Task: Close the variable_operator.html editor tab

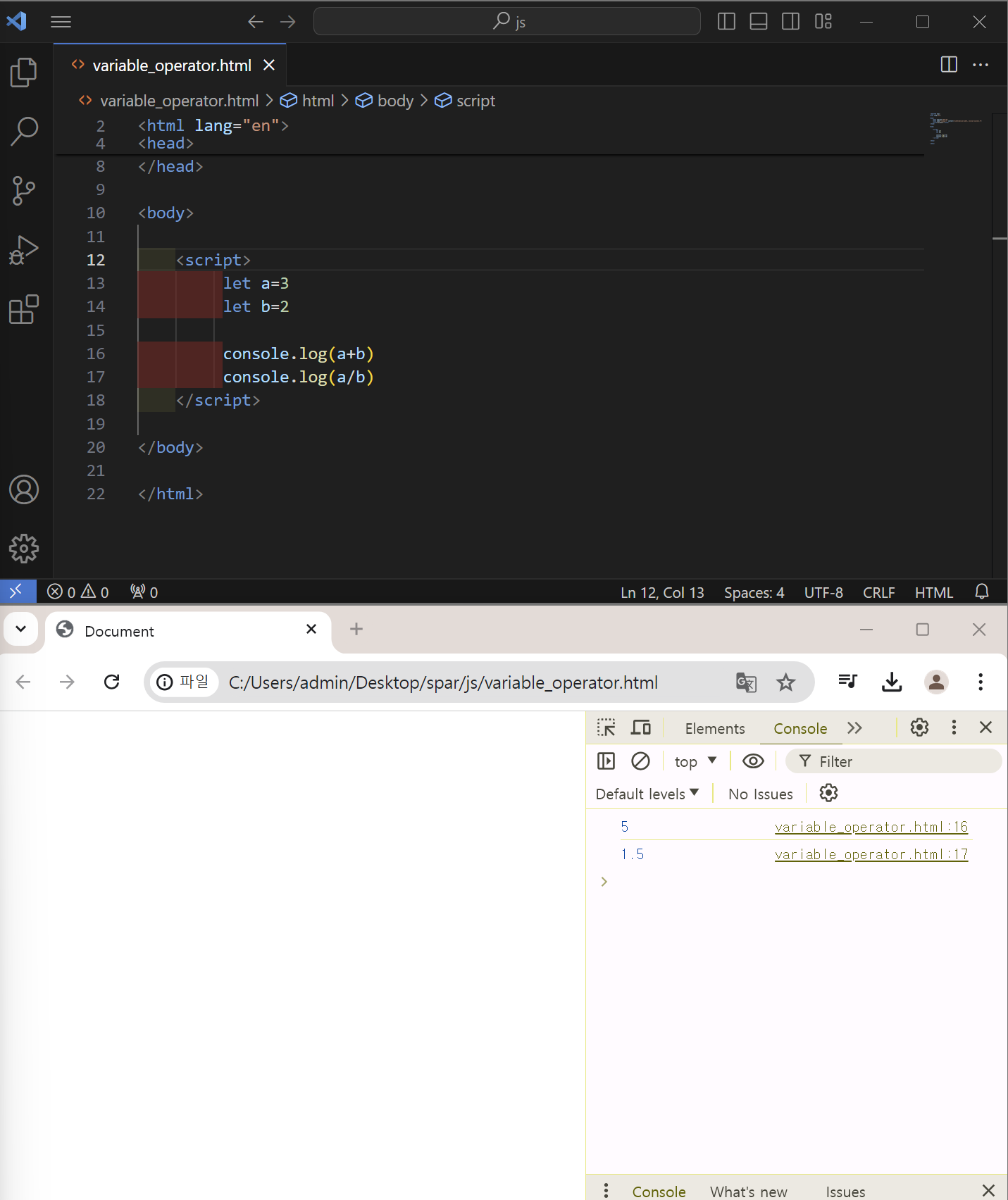Action: 269,65
